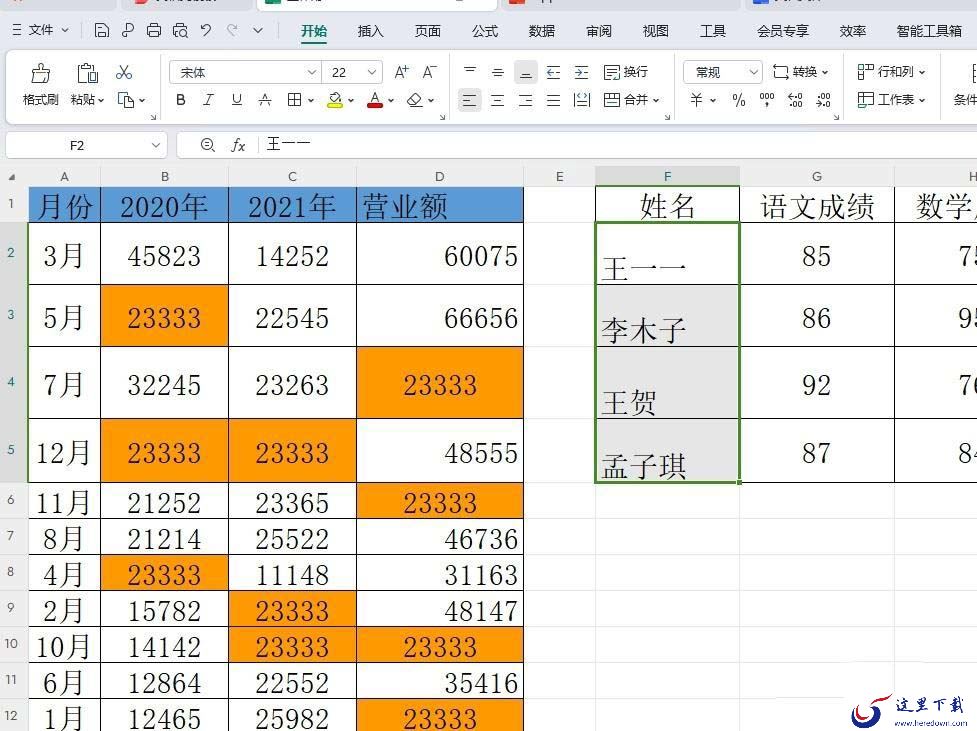Click the 换行 wrap text button
This screenshot has height=731, width=977.
coord(626,72)
